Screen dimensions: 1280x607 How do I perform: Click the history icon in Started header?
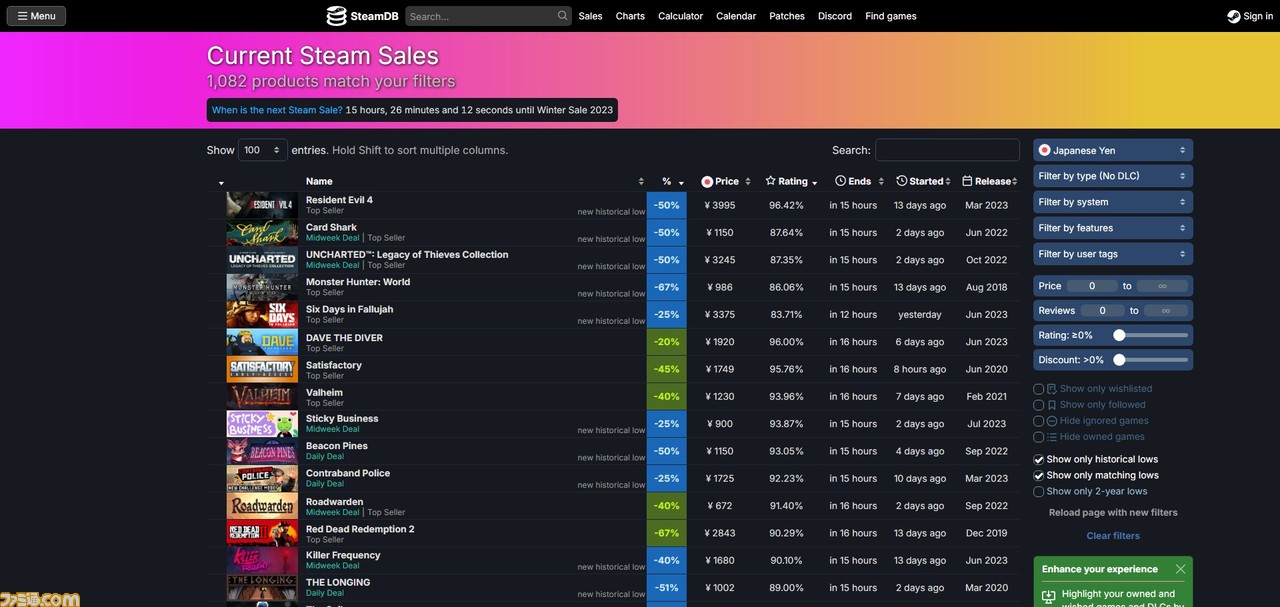tap(902, 181)
